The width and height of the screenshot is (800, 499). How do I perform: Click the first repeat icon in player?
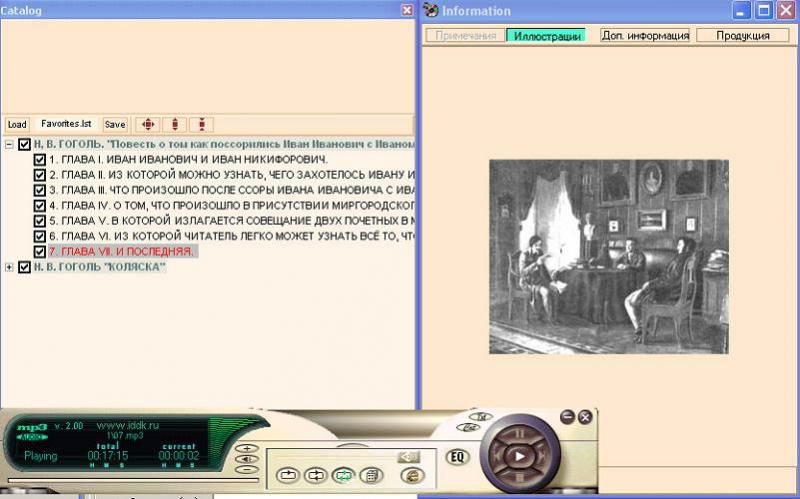pos(289,476)
